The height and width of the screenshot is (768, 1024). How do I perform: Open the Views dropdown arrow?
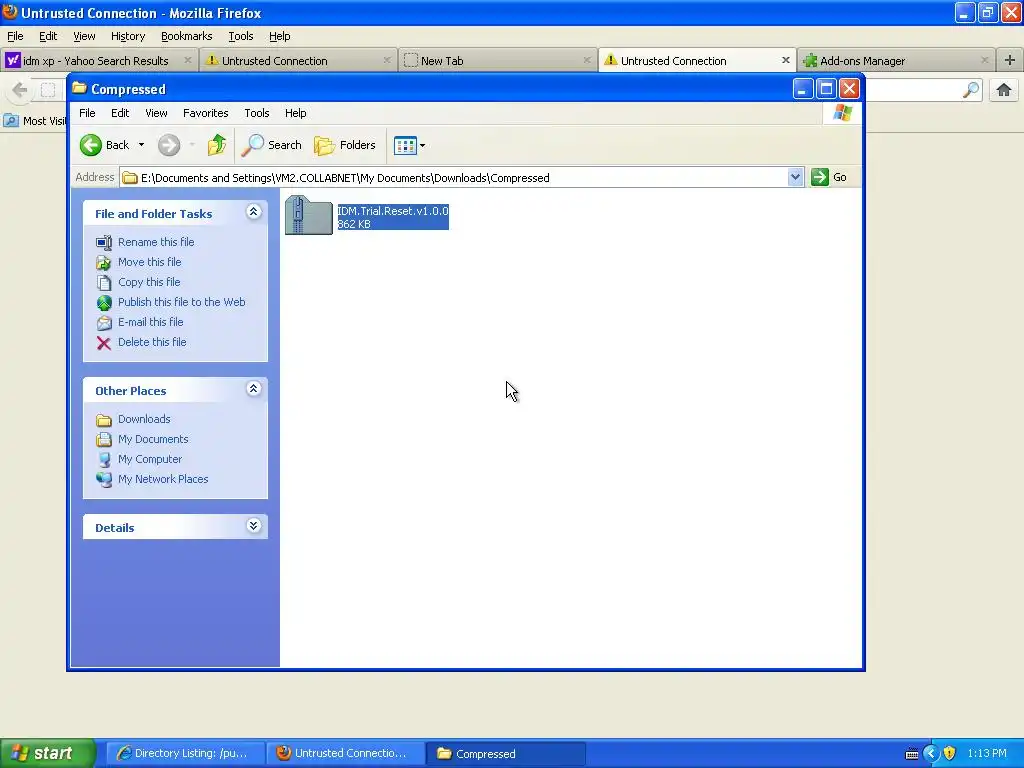click(423, 145)
